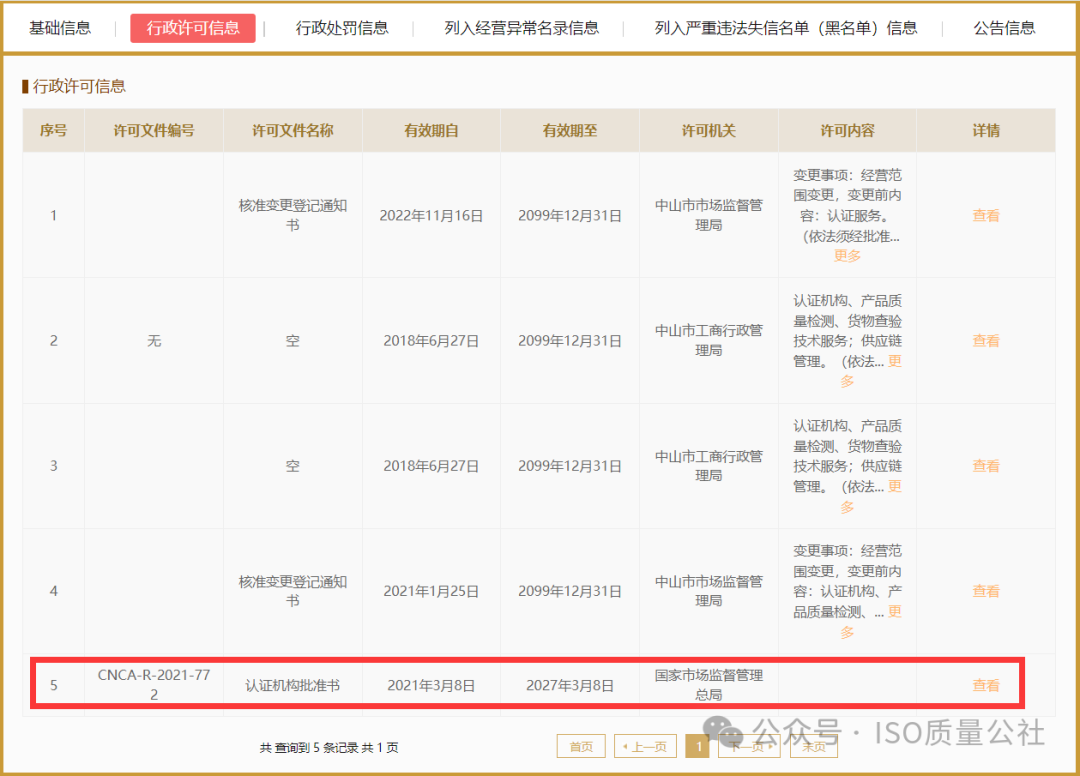Open the 基础信息 tab

(60, 28)
